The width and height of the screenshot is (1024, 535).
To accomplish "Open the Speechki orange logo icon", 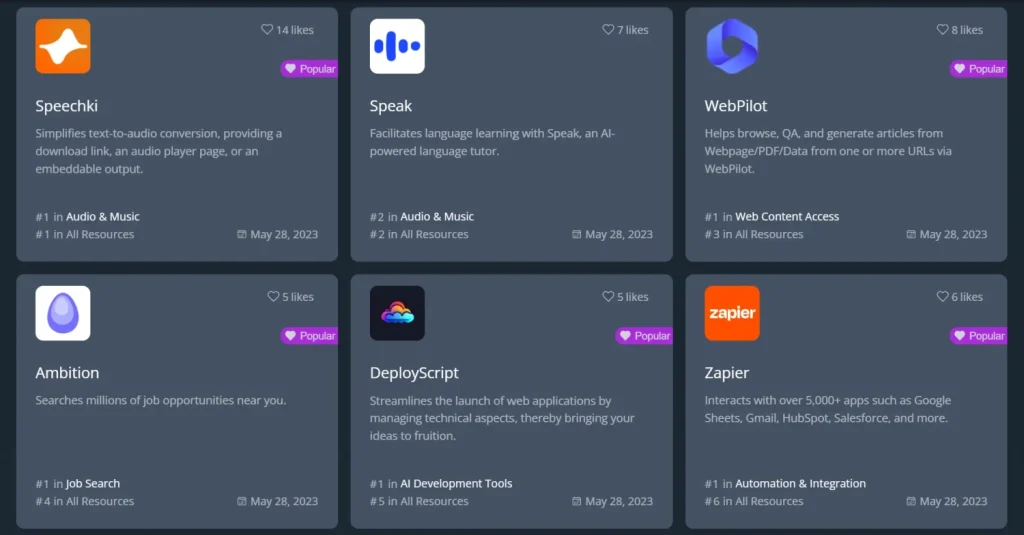I will tap(63, 46).
